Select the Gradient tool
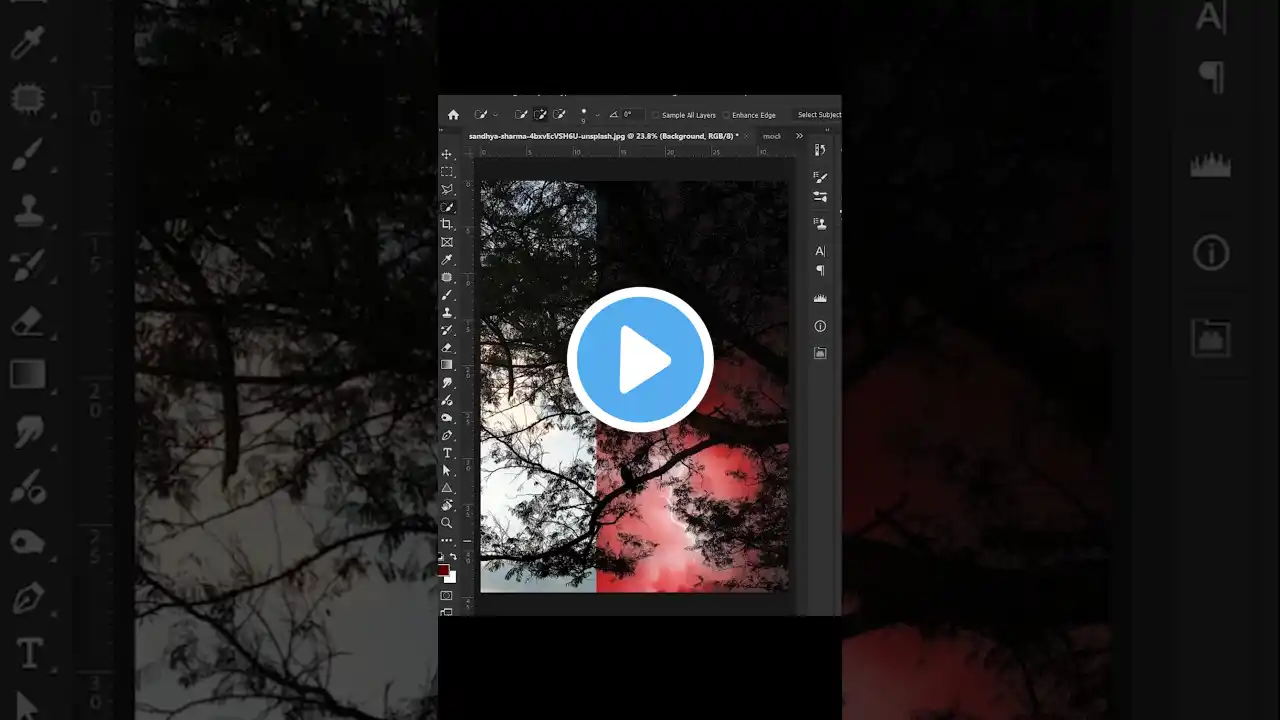 point(447,365)
